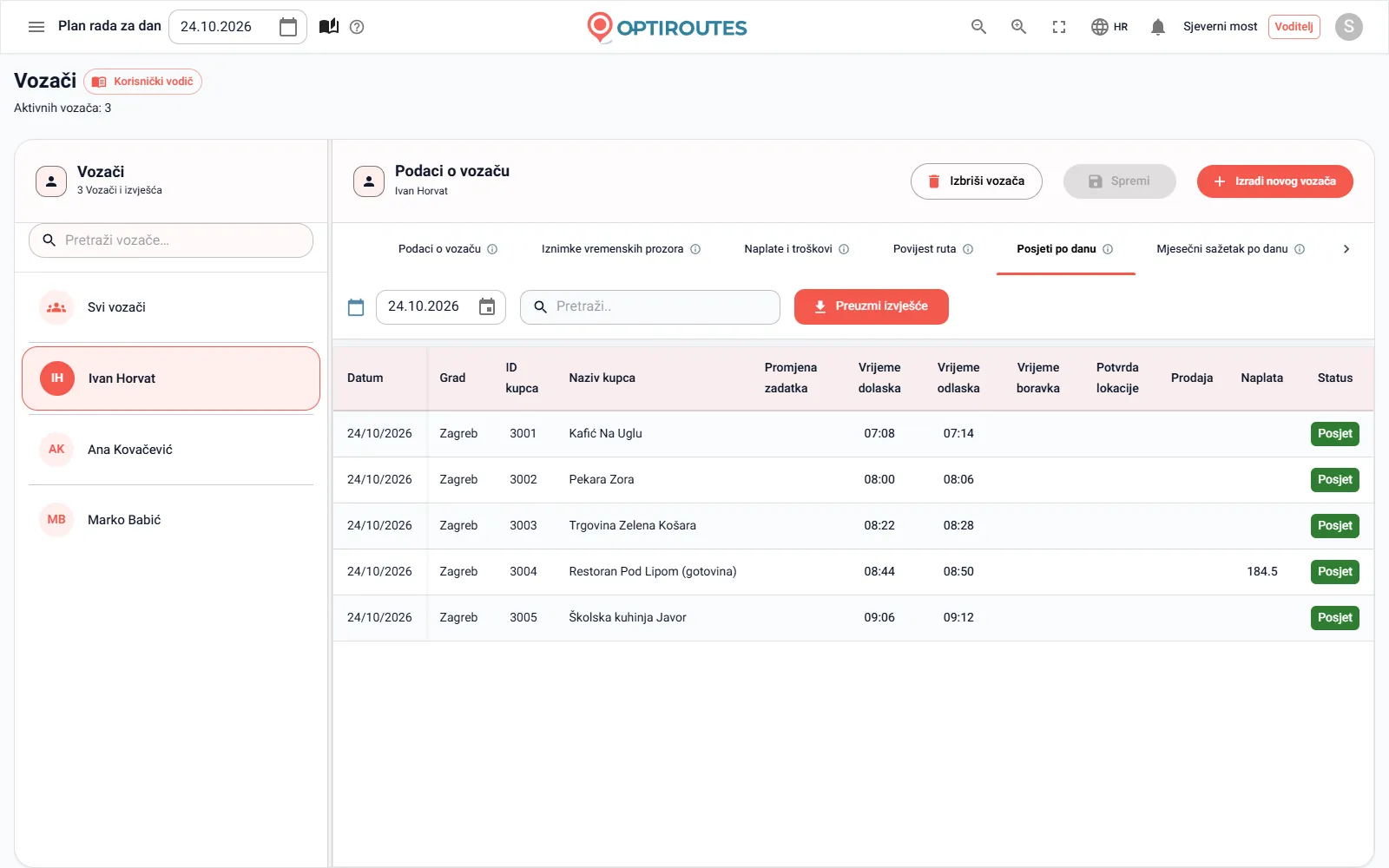Select driver Marko Babić
Image resolution: width=1389 pixels, height=868 pixels.
tap(171, 520)
